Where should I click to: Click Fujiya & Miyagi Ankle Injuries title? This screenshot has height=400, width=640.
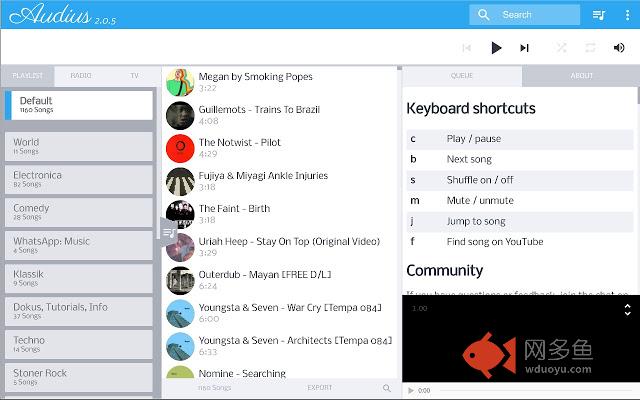tap(263, 176)
